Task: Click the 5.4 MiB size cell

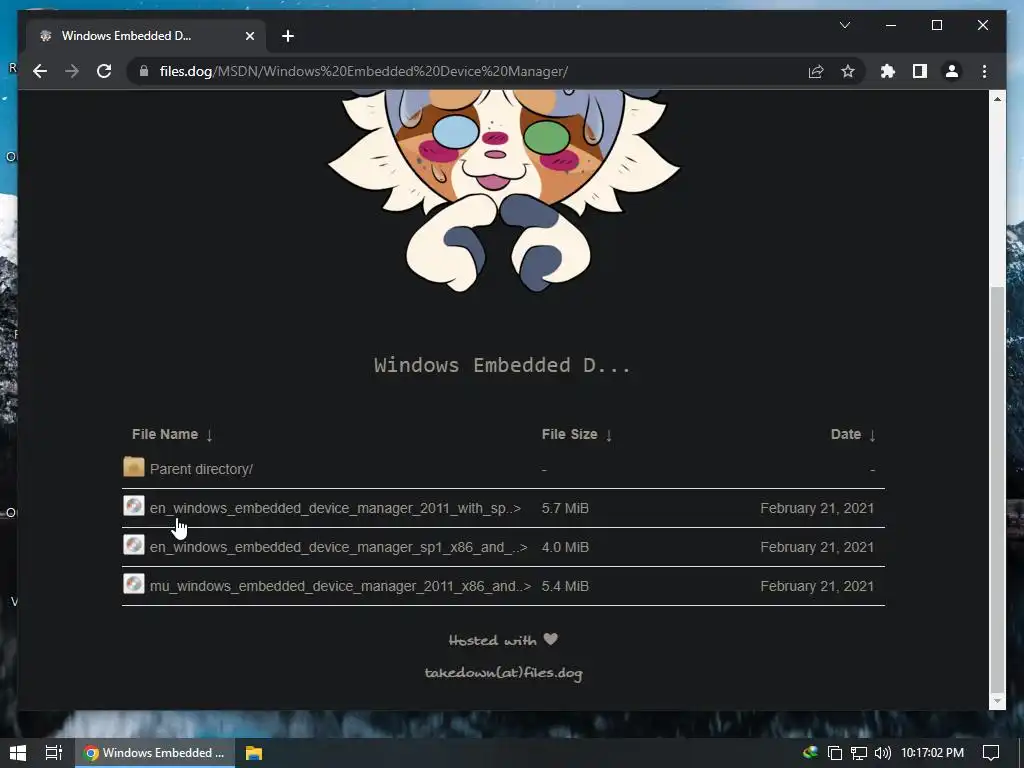Action: (565, 586)
